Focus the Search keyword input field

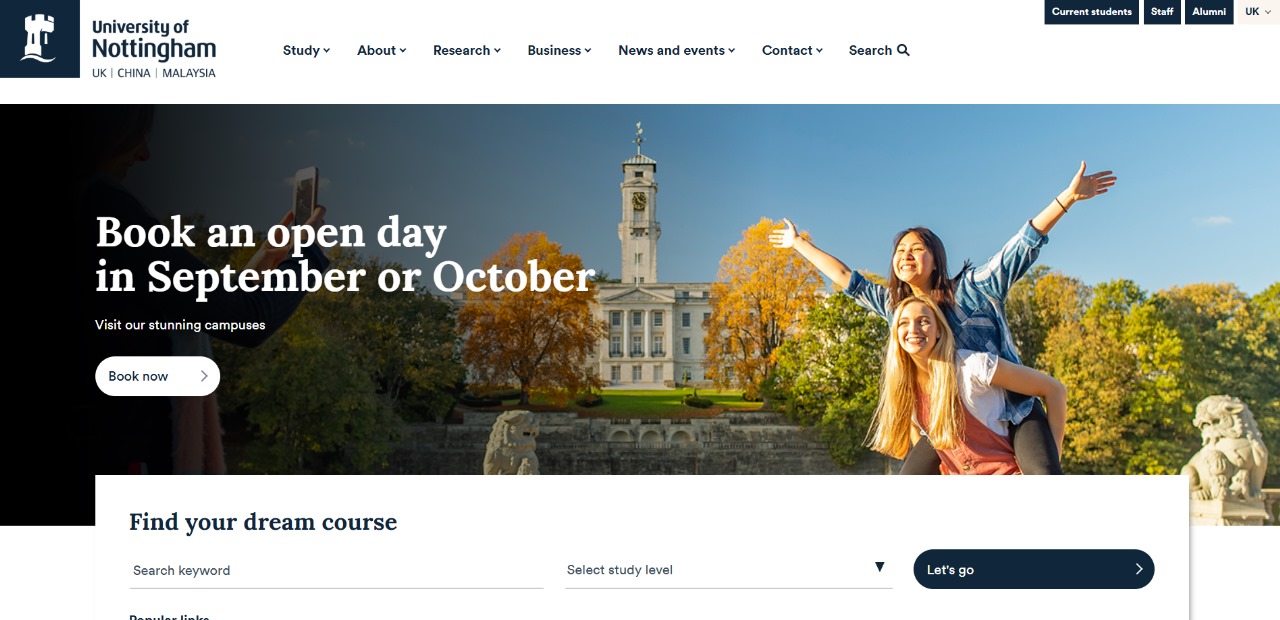pyautogui.click(x=336, y=570)
